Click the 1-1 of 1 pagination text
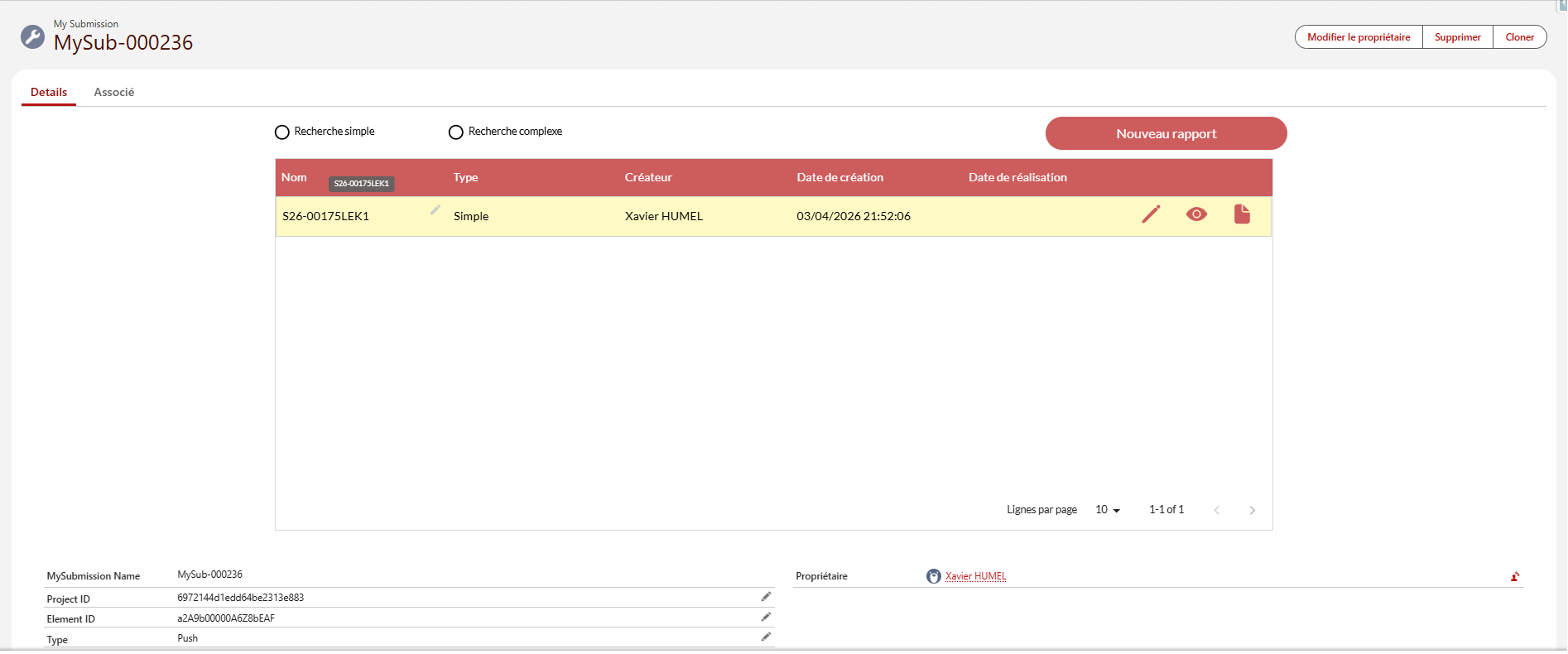The height and width of the screenshot is (654, 1568). pos(1166,509)
